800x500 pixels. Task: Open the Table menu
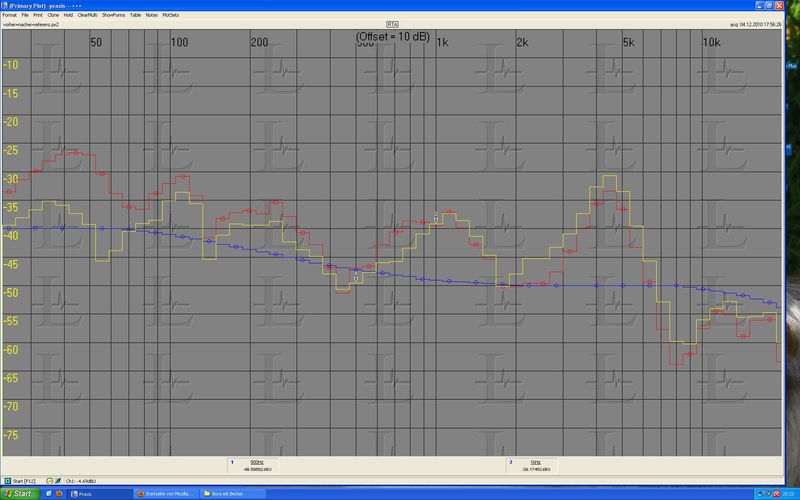[135, 15]
